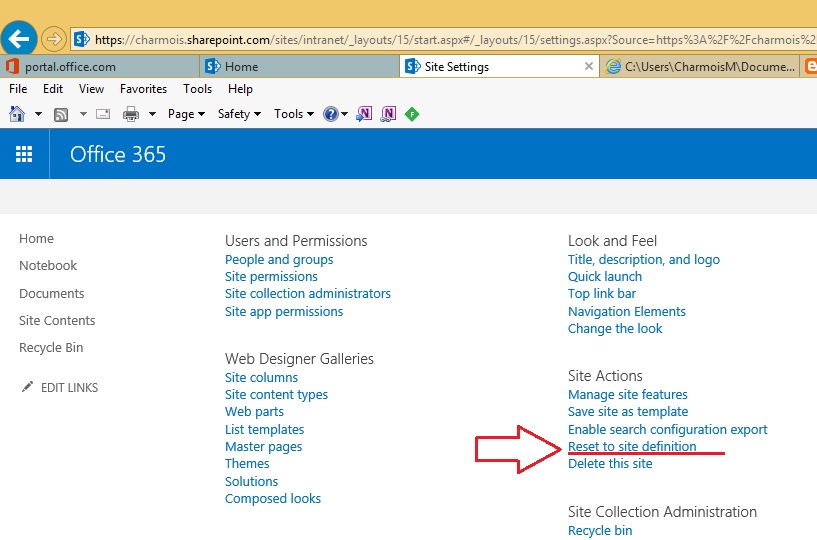Viewport: 817px width, 540px height.
Task: Click Delete this site
Action: pos(610,464)
